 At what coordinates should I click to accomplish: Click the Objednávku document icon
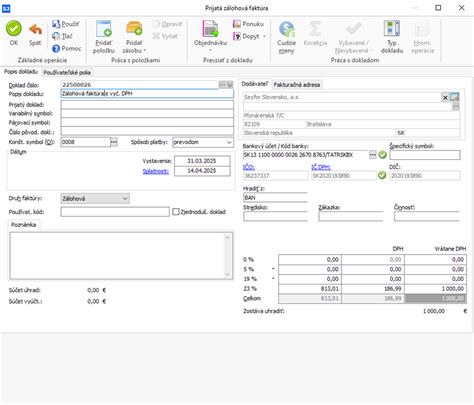(x=210, y=29)
